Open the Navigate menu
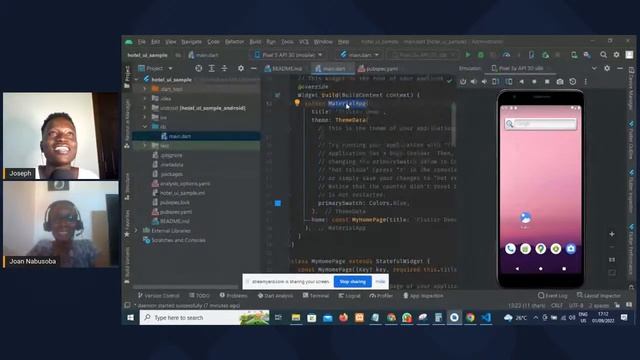 pyautogui.click(x=191, y=42)
